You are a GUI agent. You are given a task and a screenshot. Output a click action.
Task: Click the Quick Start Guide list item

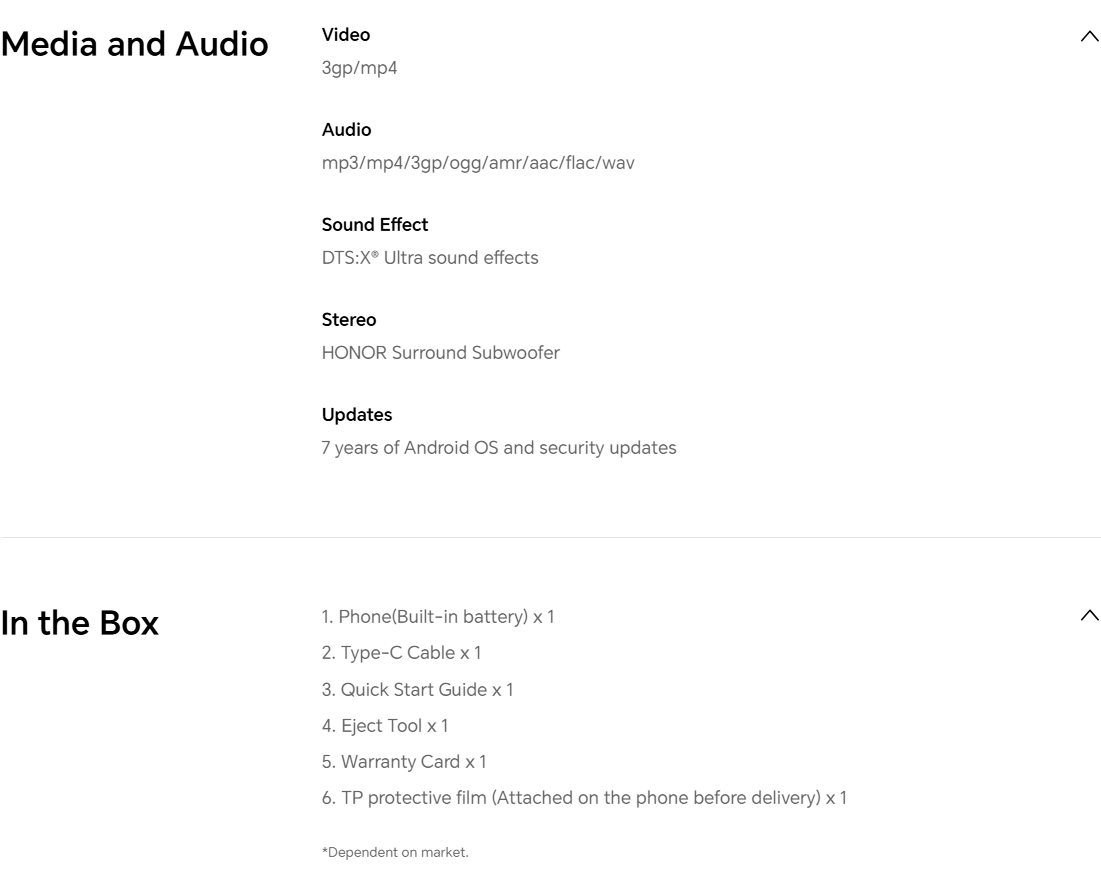pos(418,689)
